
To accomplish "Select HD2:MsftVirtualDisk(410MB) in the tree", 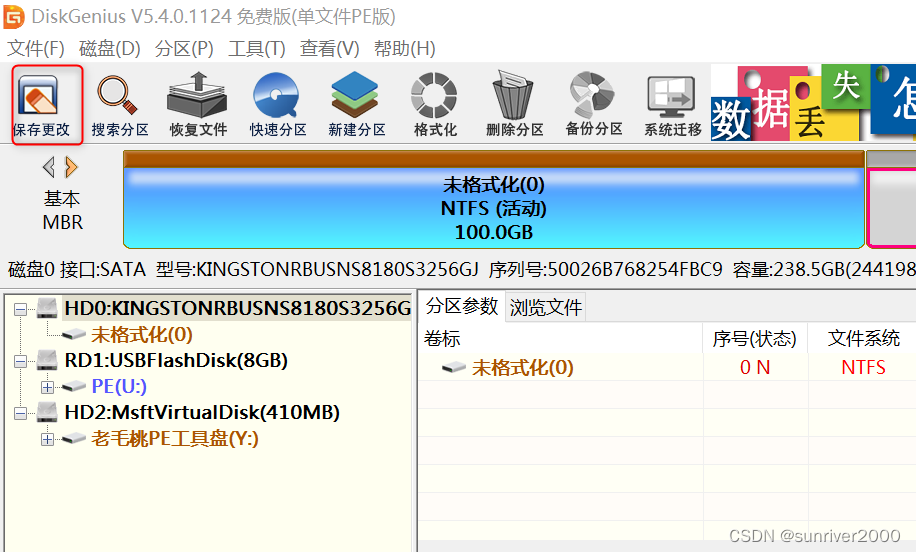I will click(202, 412).
